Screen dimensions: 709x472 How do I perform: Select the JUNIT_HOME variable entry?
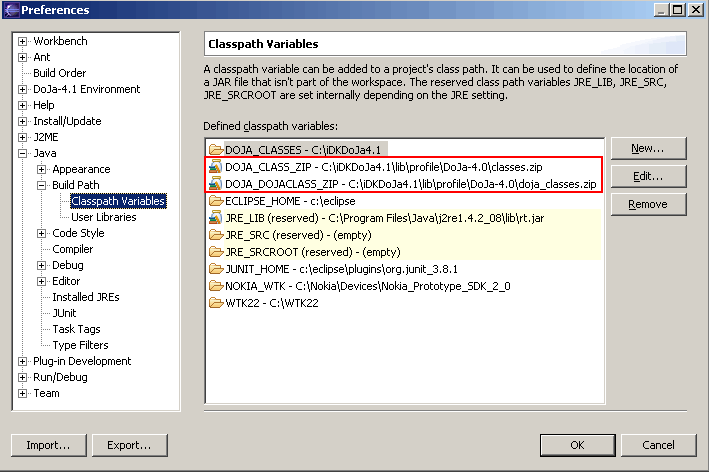click(341, 269)
